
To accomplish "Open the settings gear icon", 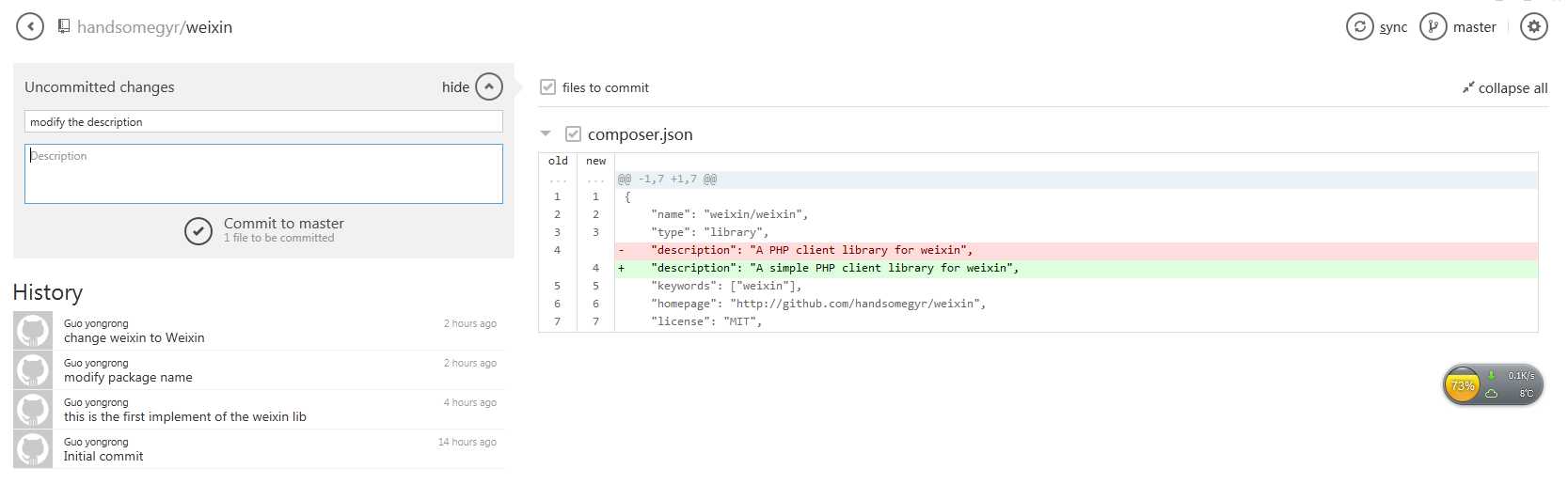I will [x=1534, y=26].
